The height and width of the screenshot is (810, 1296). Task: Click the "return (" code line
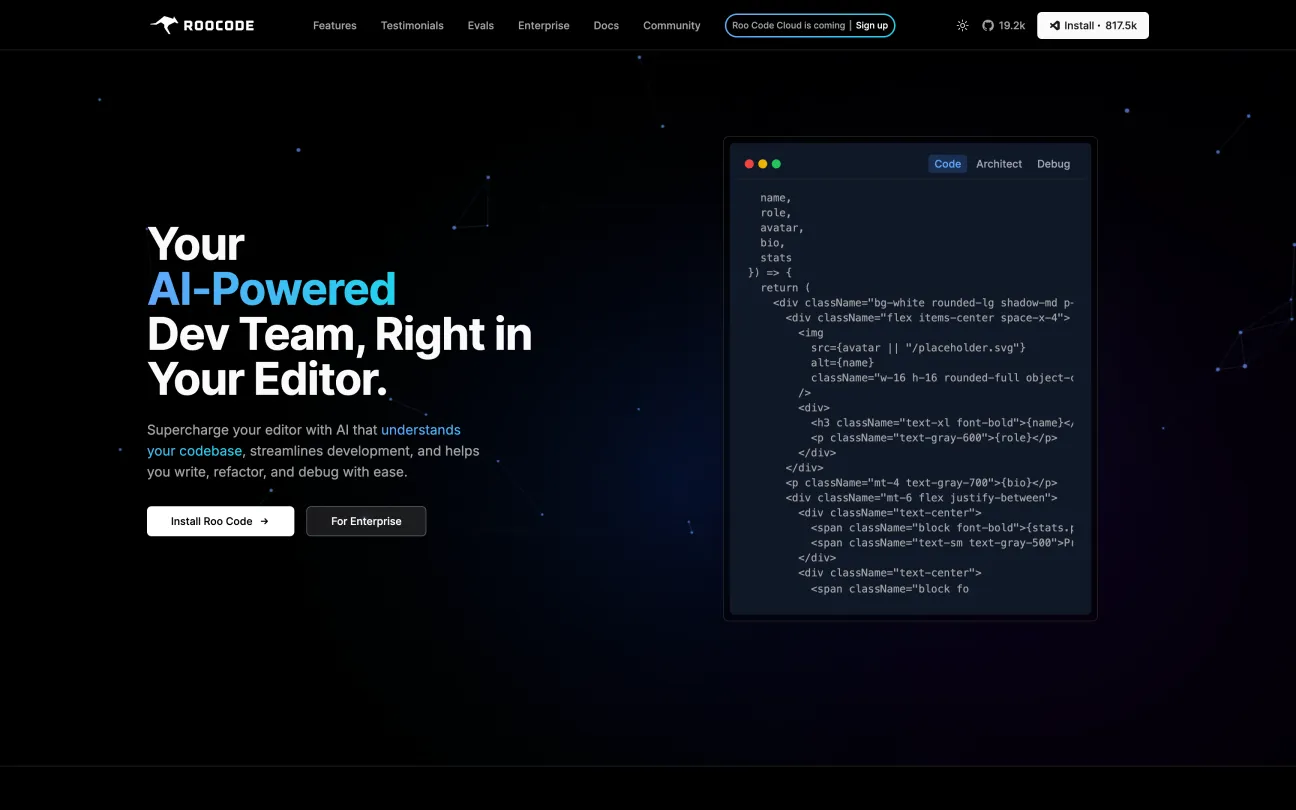tap(785, 288)
